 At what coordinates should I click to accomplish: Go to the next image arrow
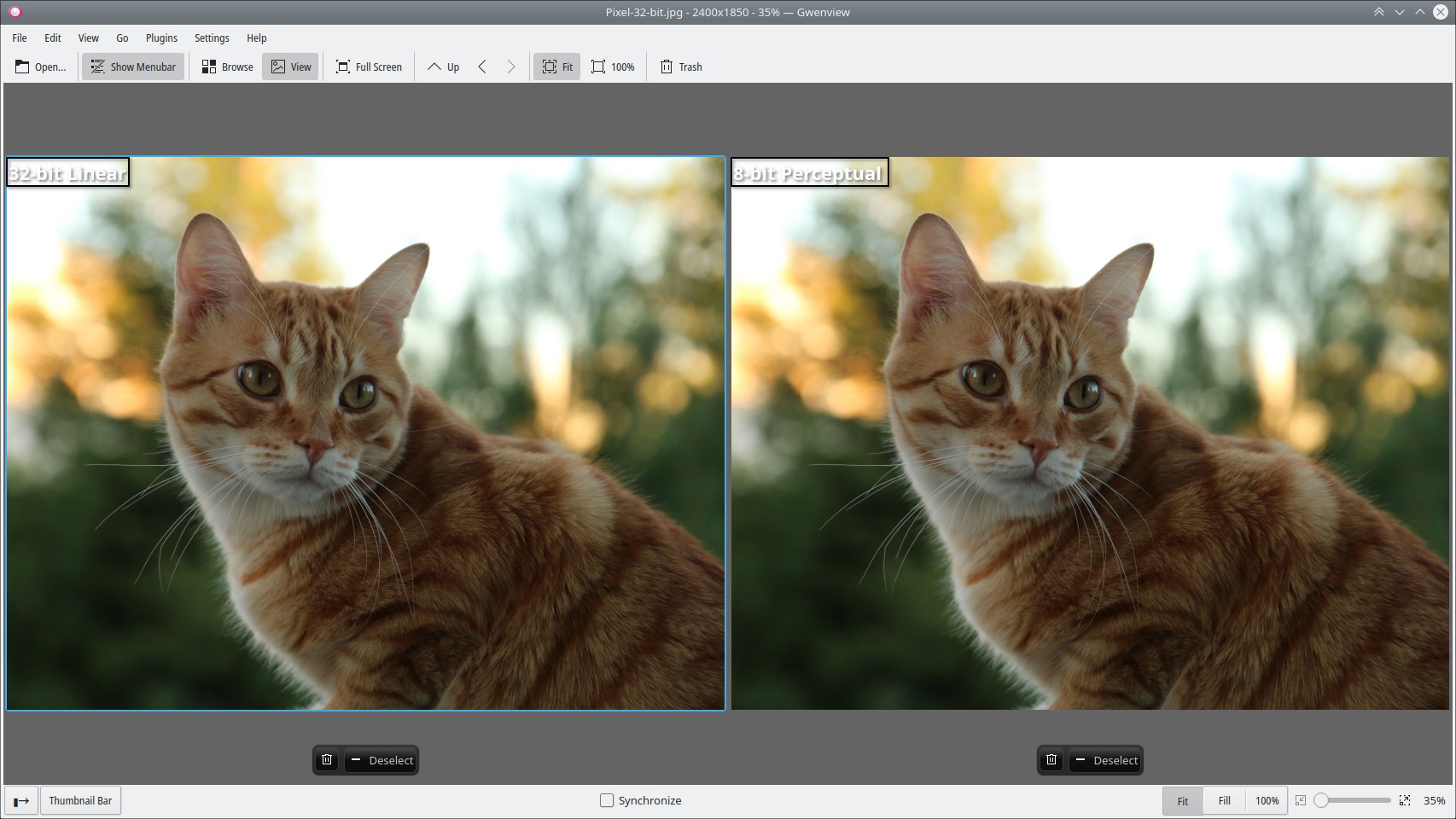(510, 67)
